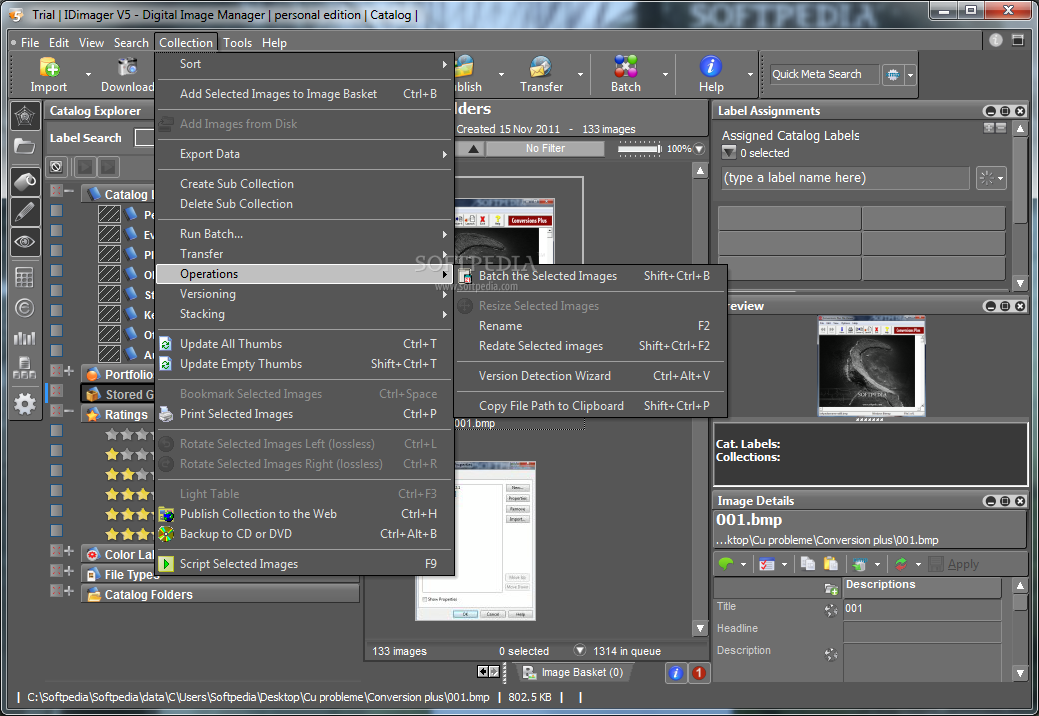Collapse the Ratings tree node

tap(70, 411)
